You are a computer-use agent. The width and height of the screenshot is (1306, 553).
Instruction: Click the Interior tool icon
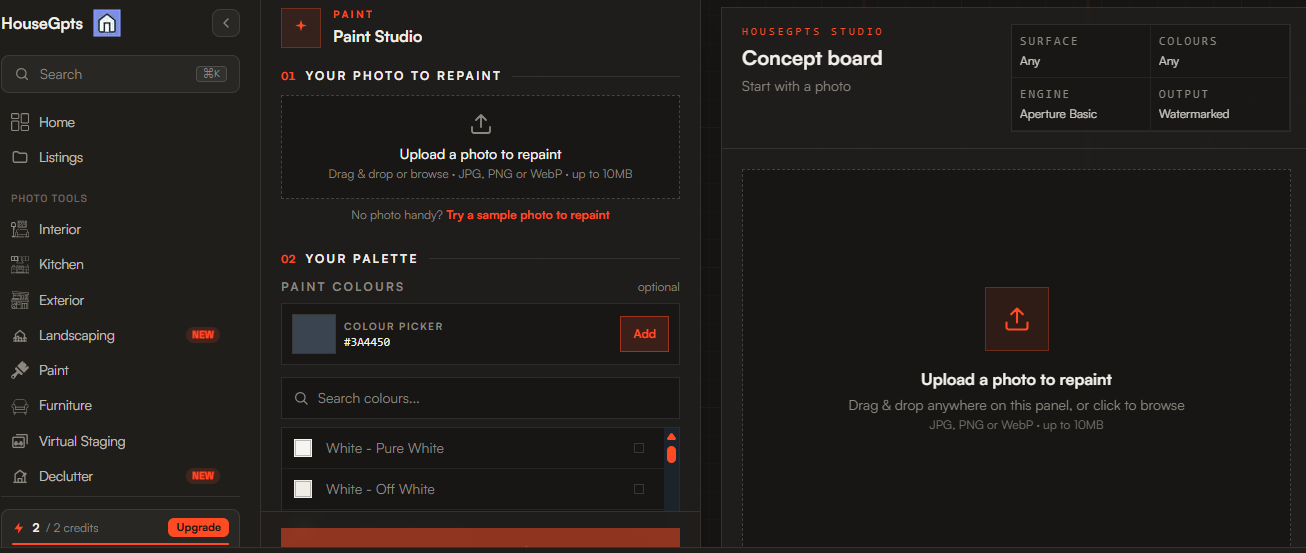click(20, 229)
